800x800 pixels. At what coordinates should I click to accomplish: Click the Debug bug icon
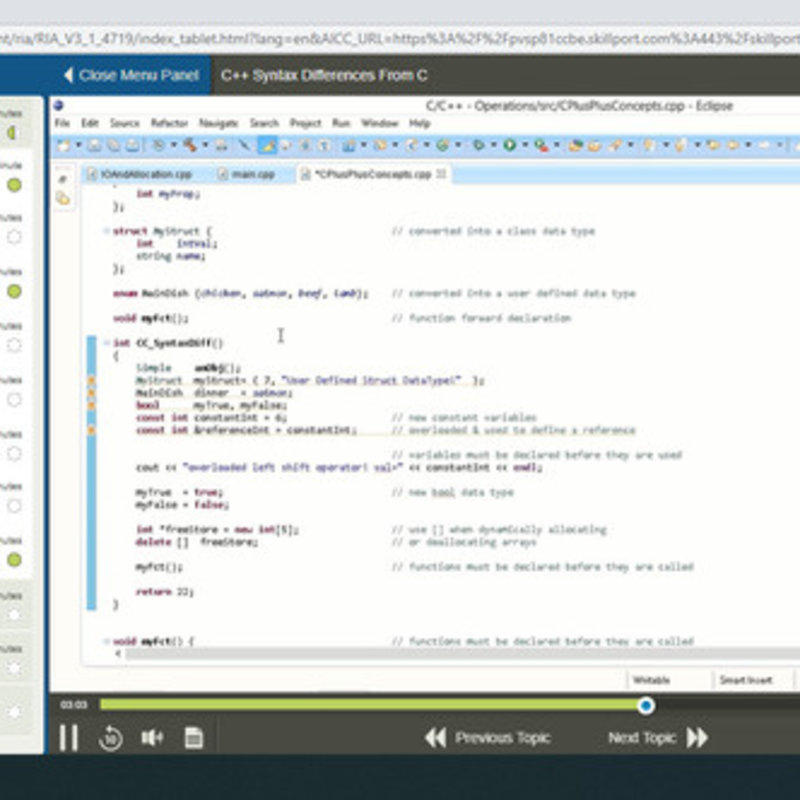[x=478, y=145]
